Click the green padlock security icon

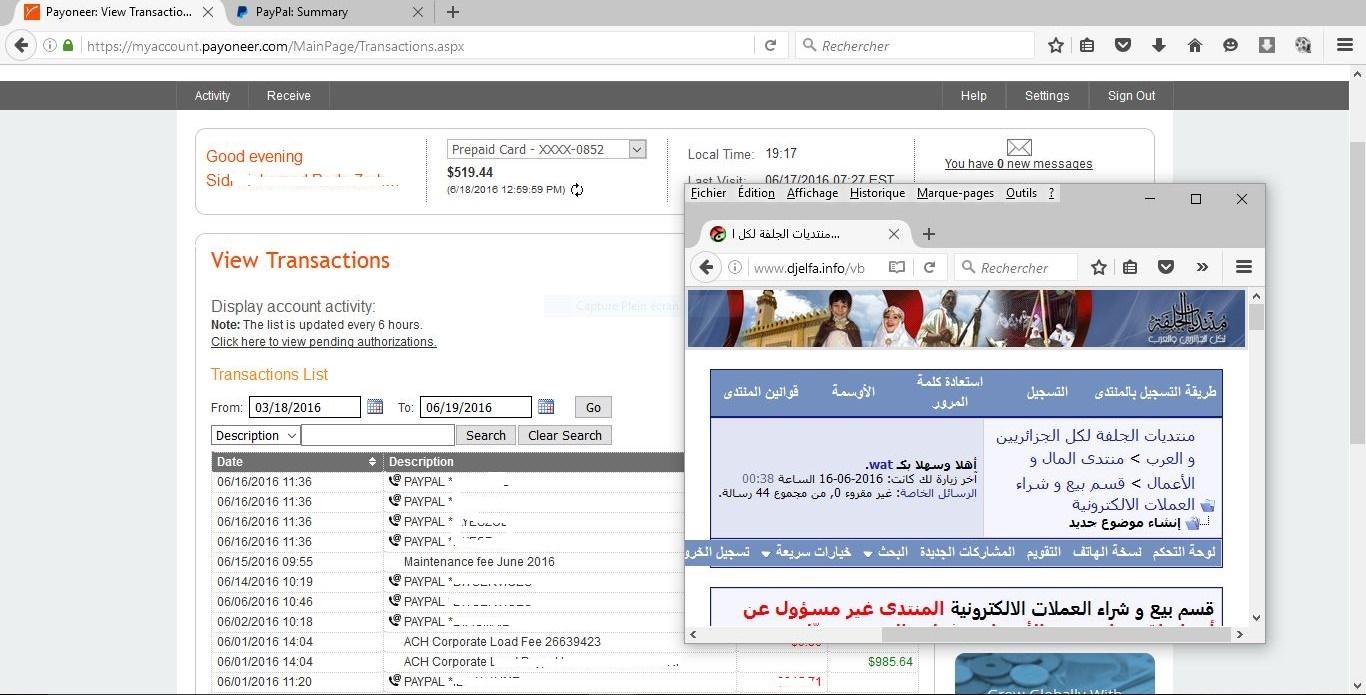pos(68,46)
